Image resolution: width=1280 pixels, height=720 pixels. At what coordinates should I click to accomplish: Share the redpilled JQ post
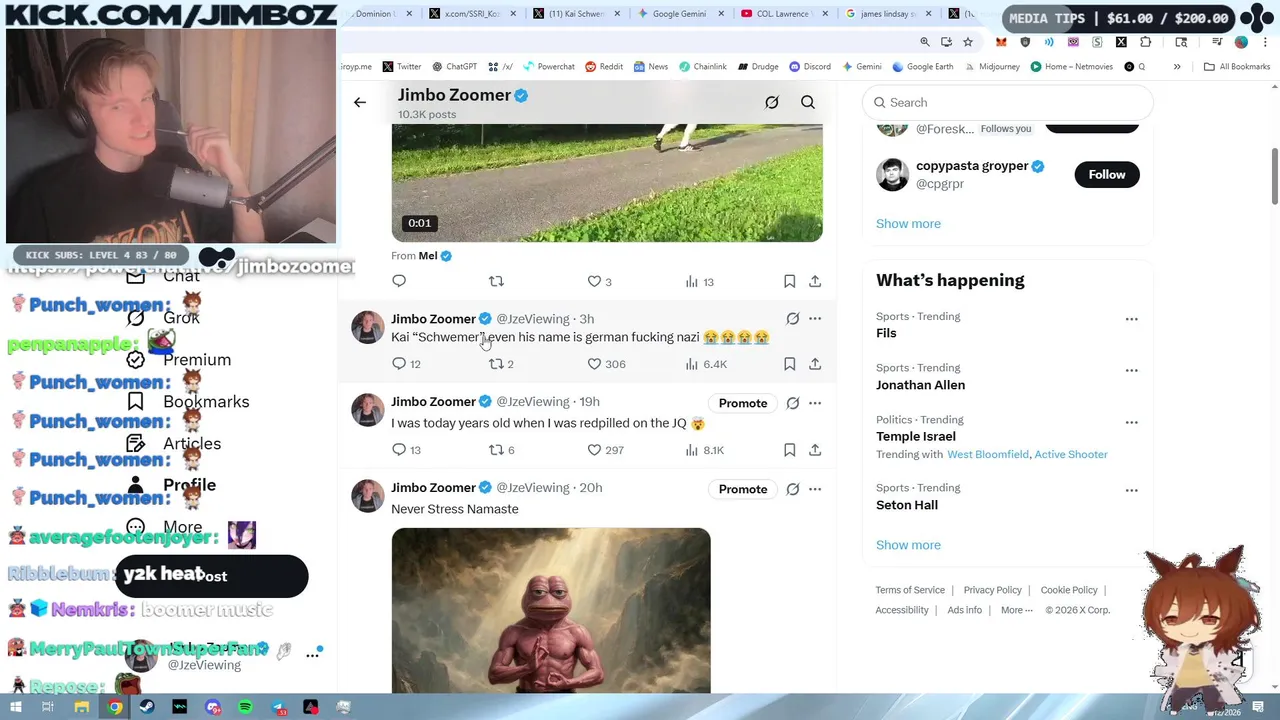coord(815,450)
